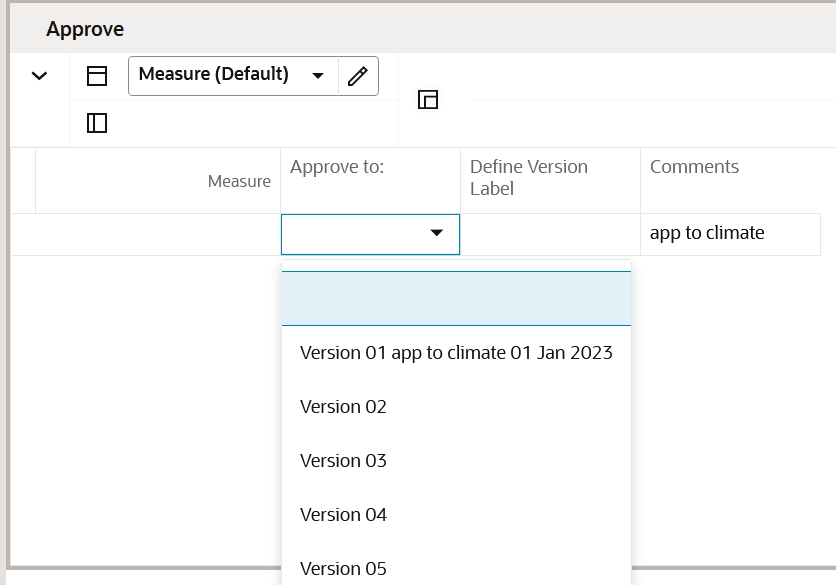Choose Version 04 from the list
Screen dimensions: 836x585
point(343,515)
